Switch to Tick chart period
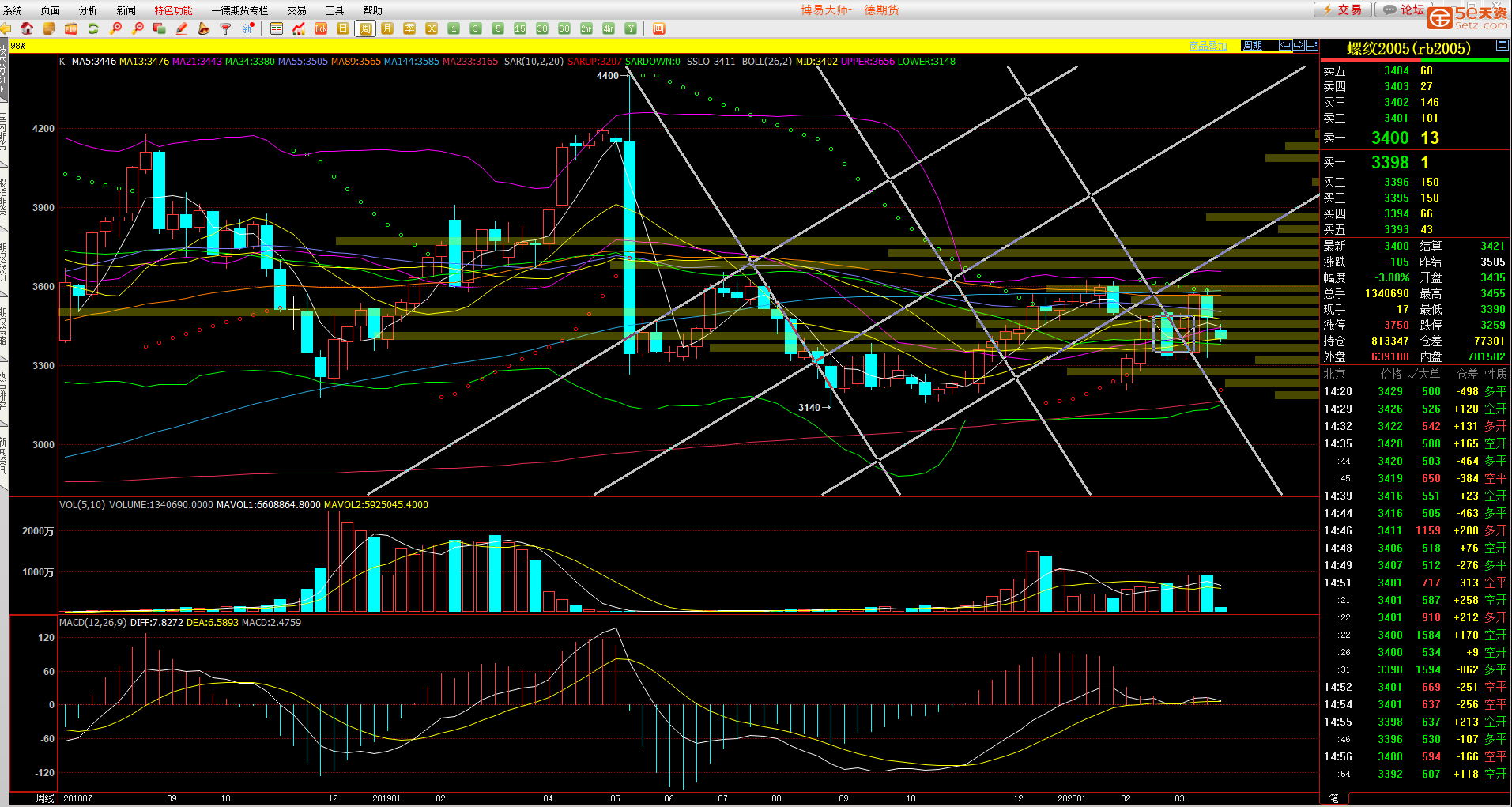This screenshot has height=807, width=1512. coord(320,28)
